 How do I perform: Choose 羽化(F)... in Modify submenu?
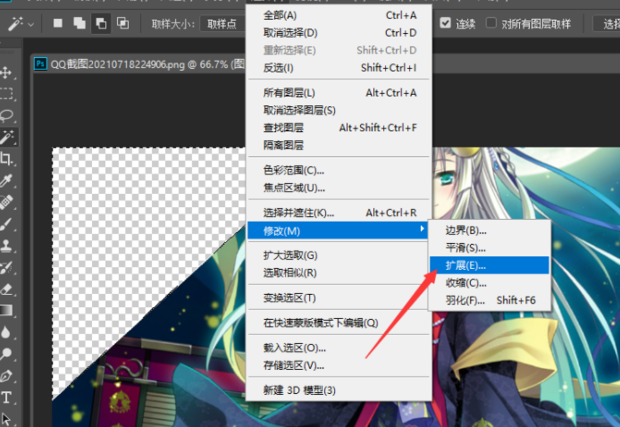(x=490, y=300)
